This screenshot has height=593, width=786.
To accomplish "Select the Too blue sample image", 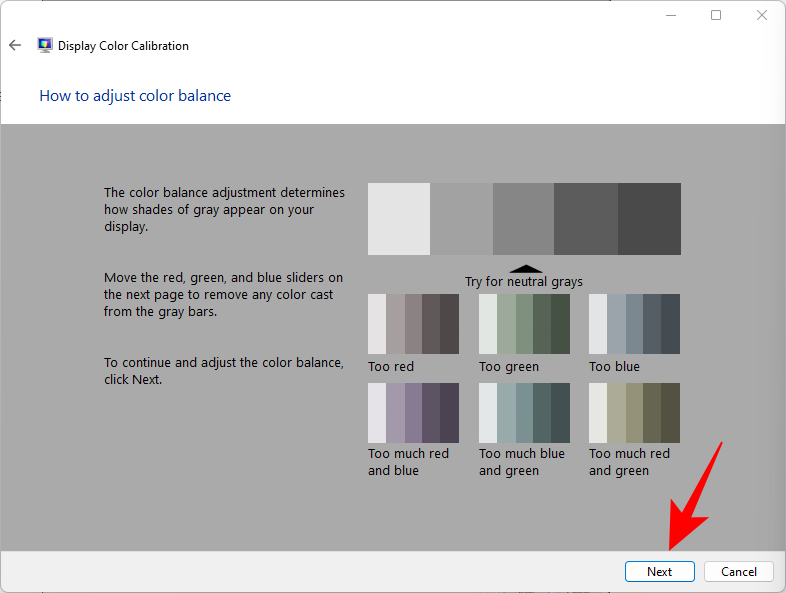I will coord(634,323).
